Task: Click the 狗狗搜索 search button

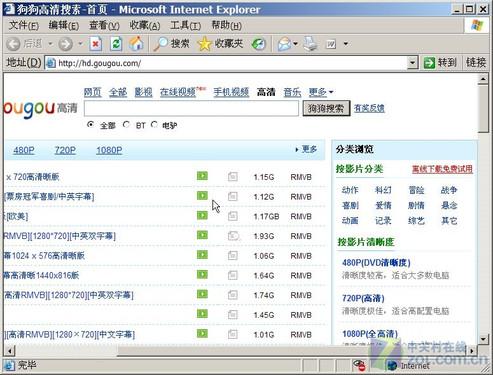Action: coord(326,108)
